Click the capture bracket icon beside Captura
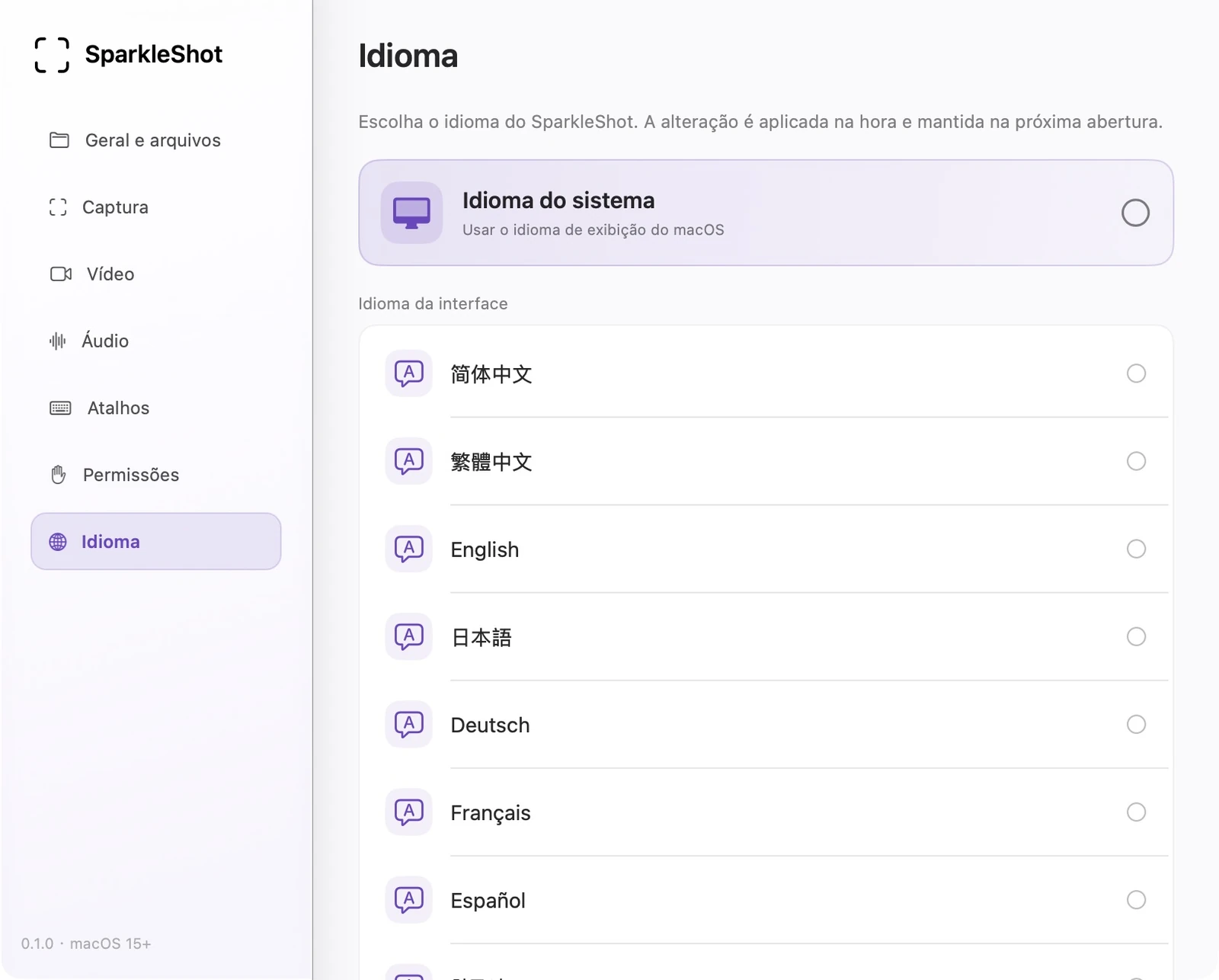1219x980 pixels. click(x=58, y=207)
